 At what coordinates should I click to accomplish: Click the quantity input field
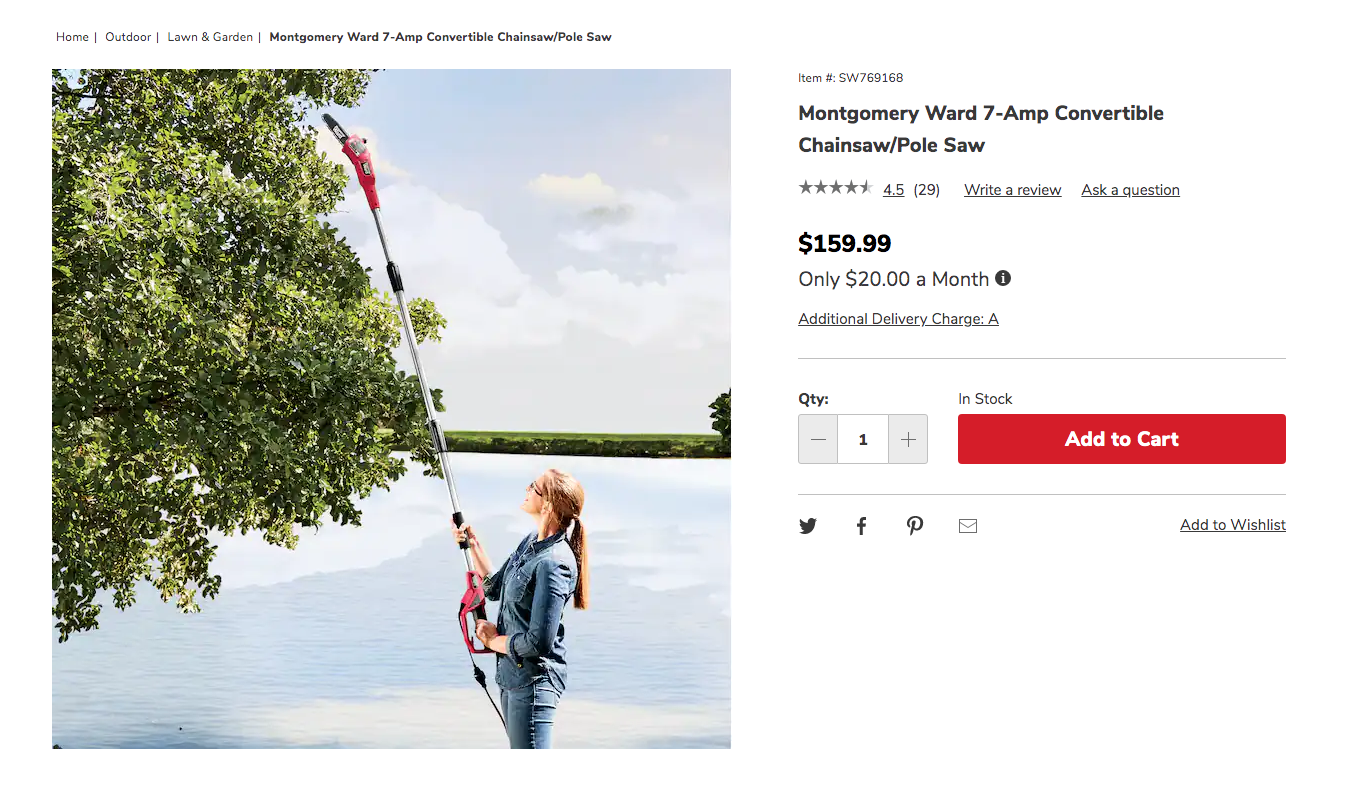click(863, 439)
